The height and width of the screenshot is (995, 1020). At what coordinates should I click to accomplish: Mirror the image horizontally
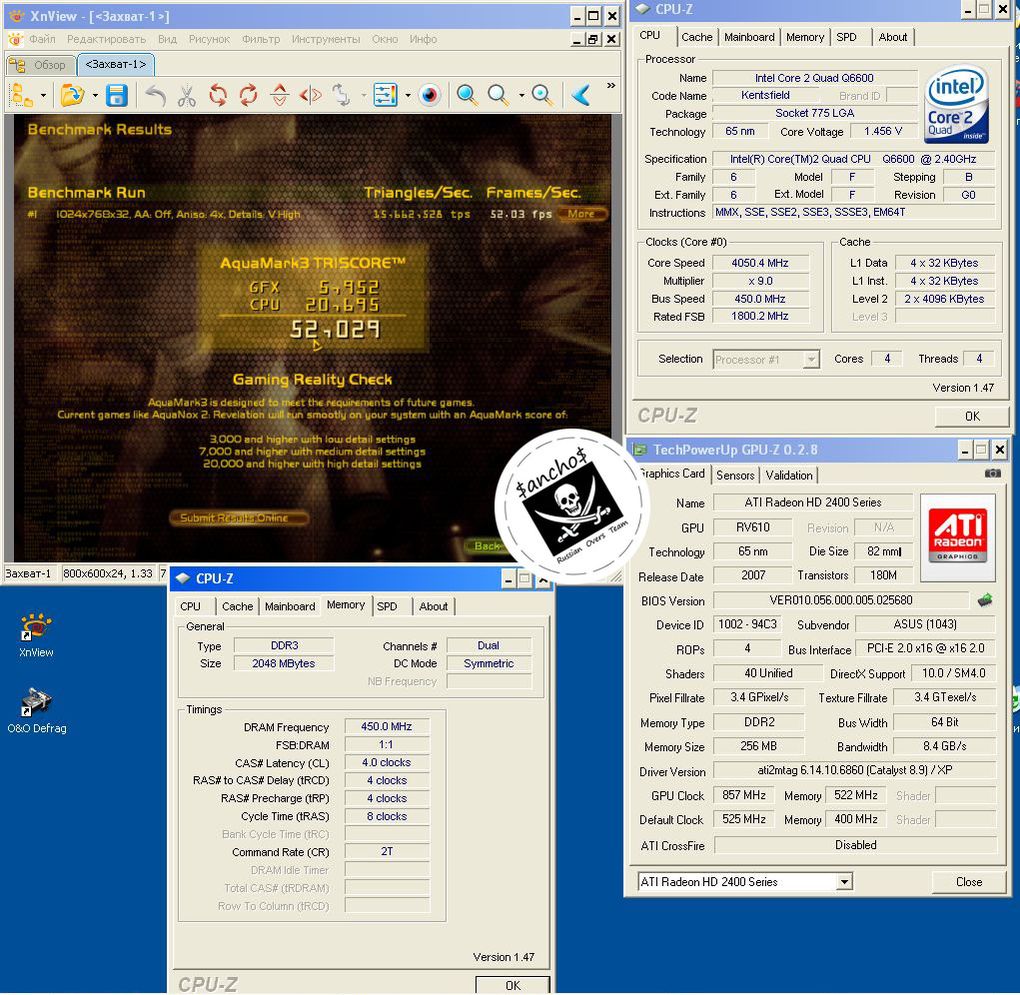click(311, 96)
